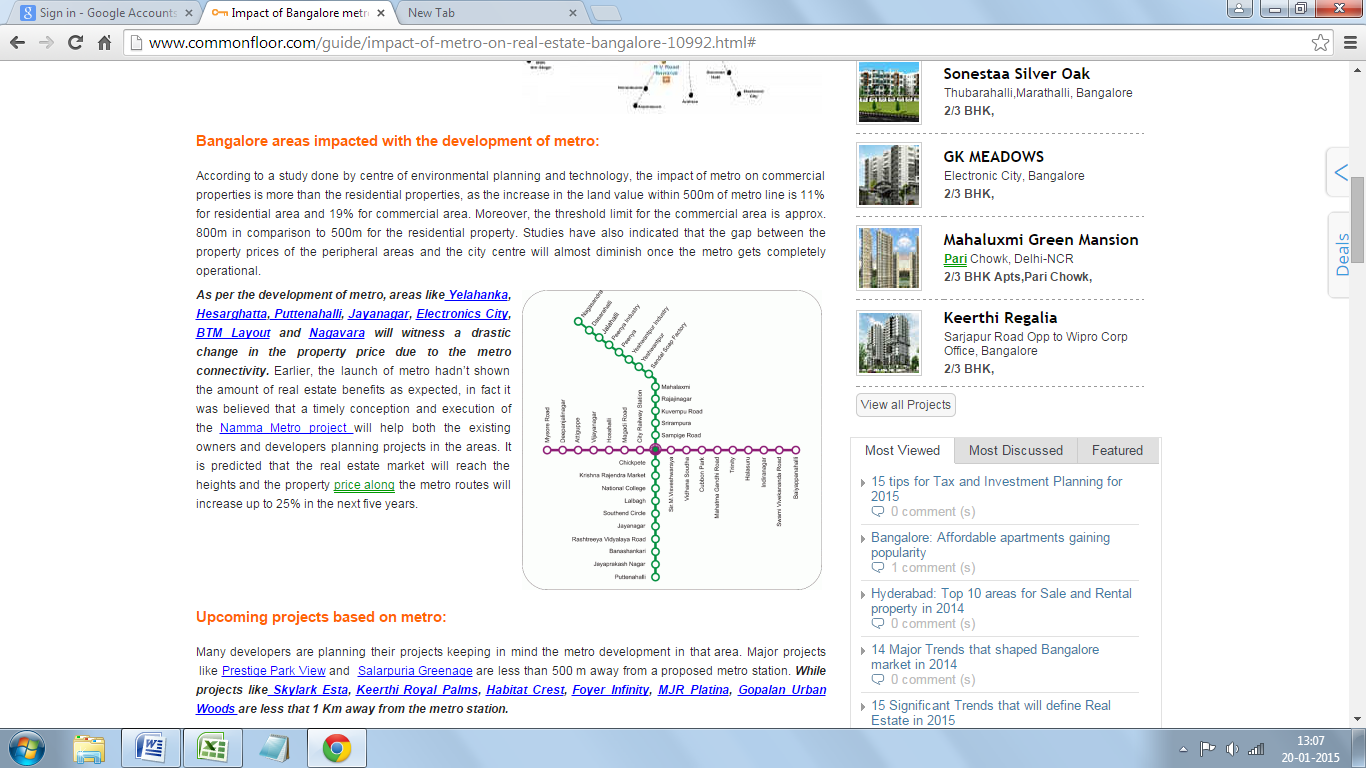1366x768 pixels.
Task: Switch to the Featured tab
Action: click(1117, 451)
